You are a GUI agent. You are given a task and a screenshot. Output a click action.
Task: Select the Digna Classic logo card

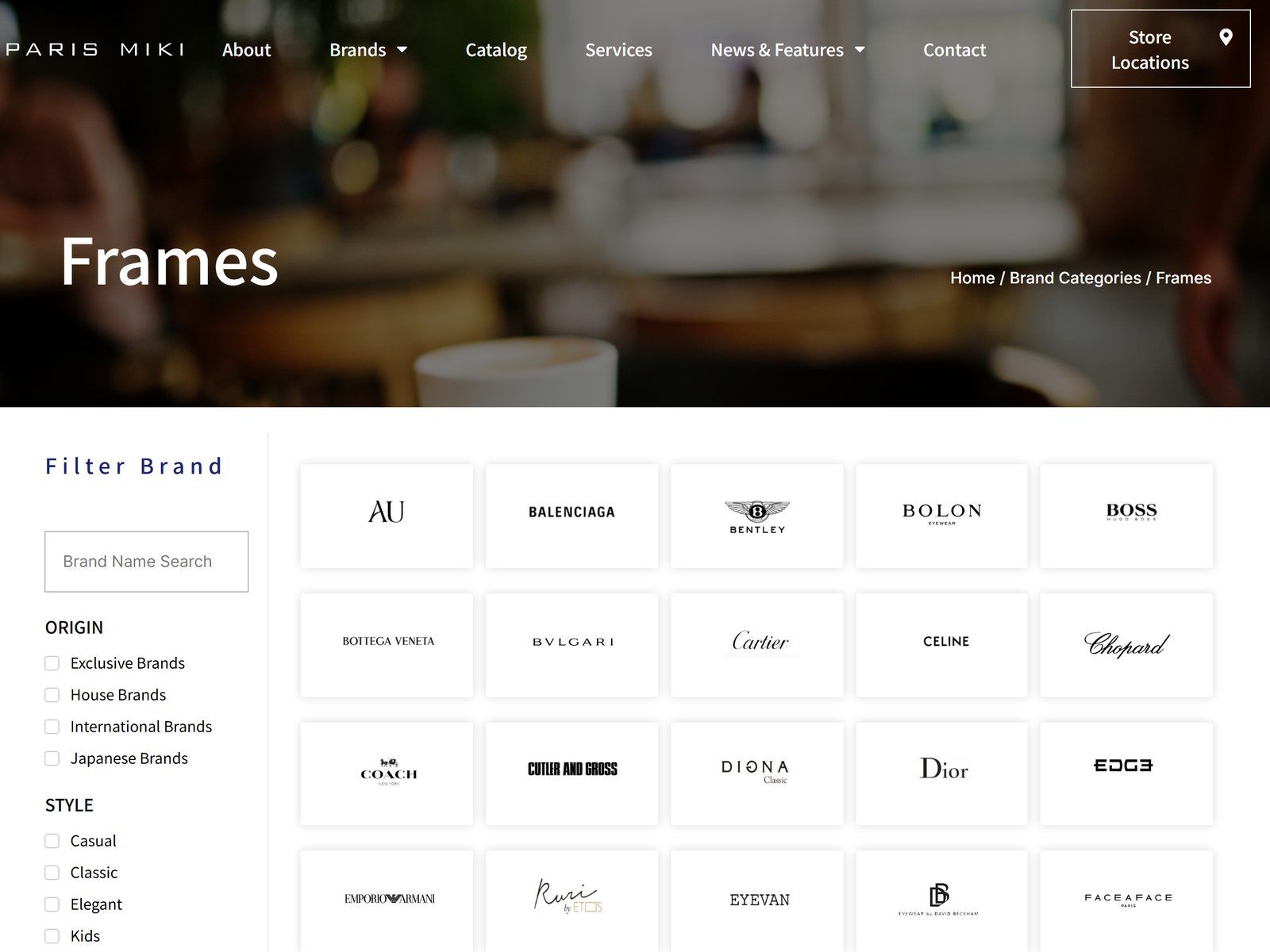757,773
